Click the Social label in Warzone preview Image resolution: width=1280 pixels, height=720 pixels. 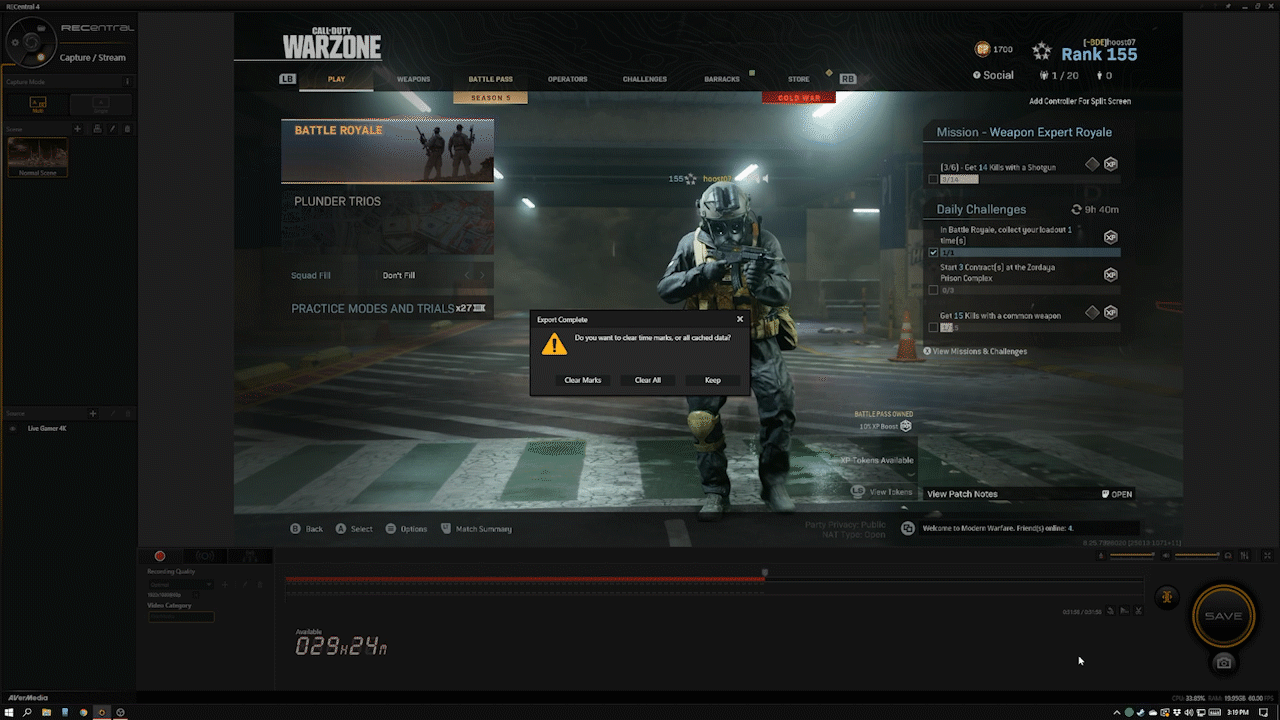pyautogui.click(x=998, y=75)
